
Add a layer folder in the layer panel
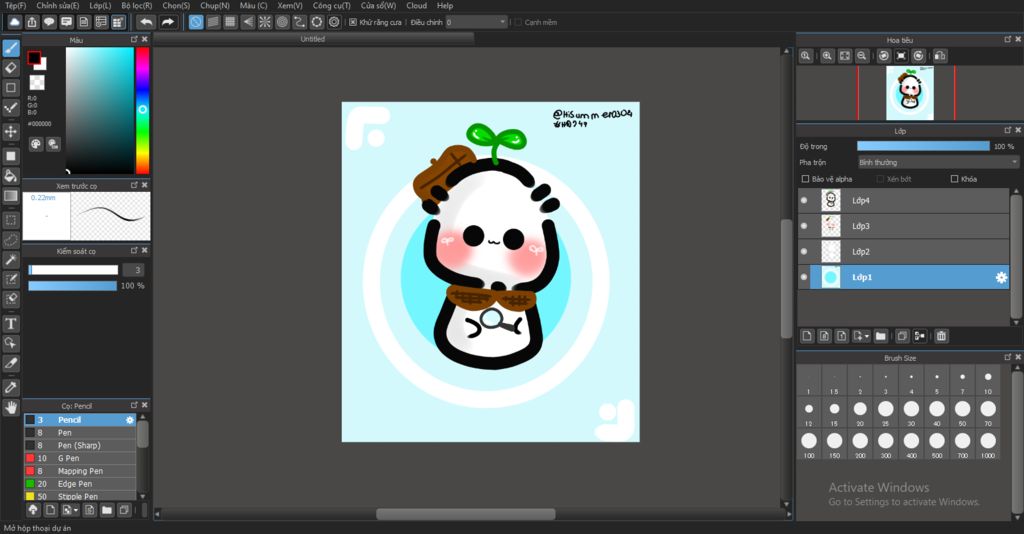pyautogui.click(x=881, y=336)
